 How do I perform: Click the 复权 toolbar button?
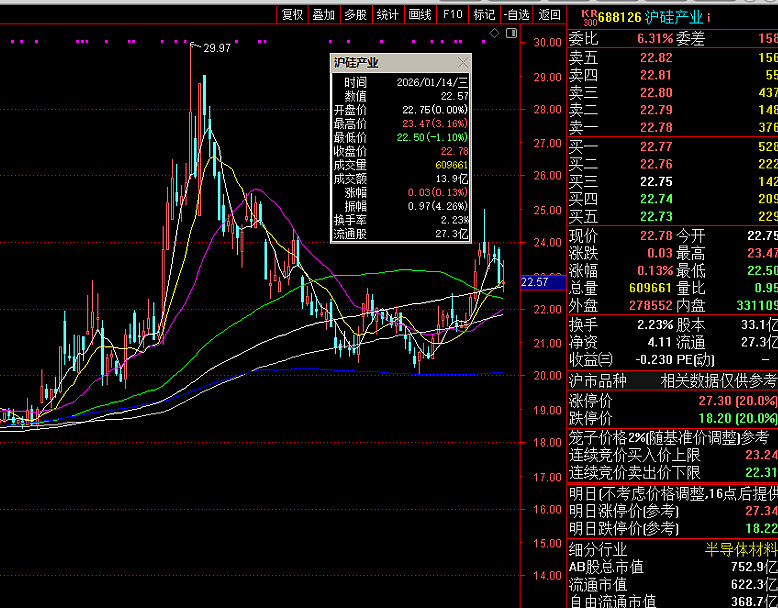point(292,14)
